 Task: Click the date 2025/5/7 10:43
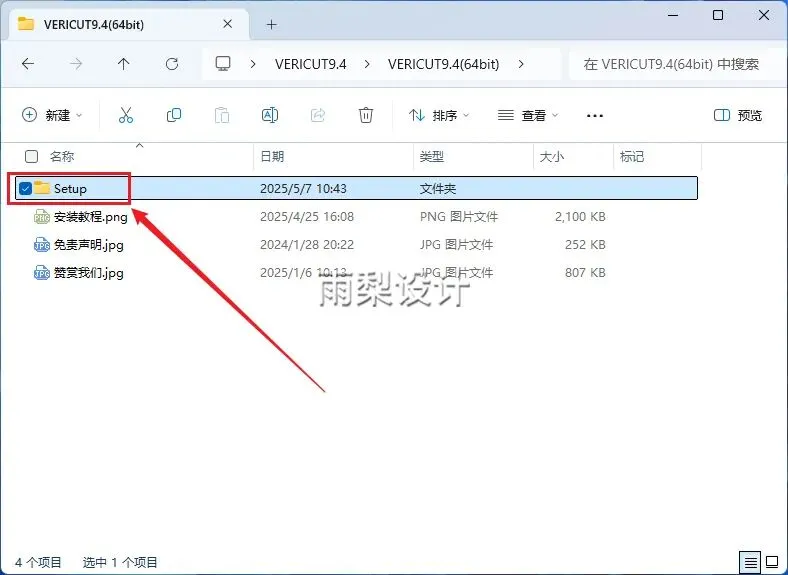[x=303, y=188]
